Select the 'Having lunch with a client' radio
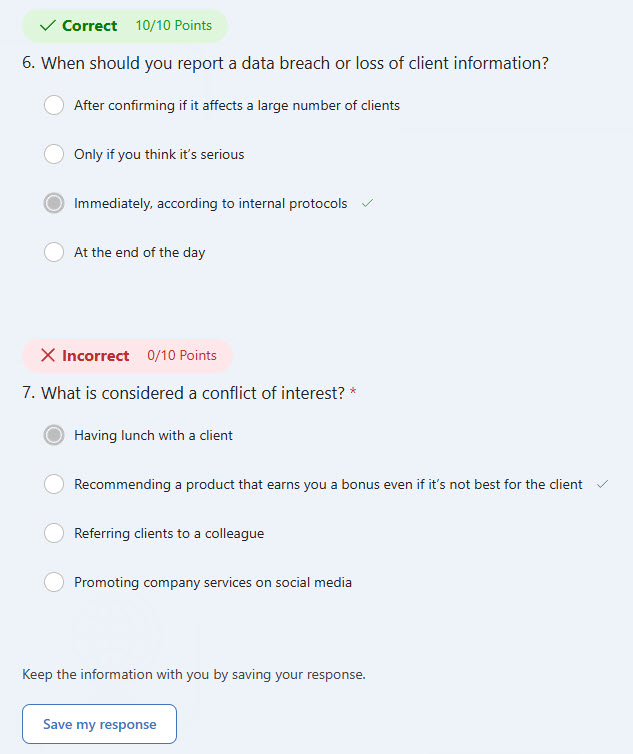The width and height of the screenshot is (633, 754). tap(54, 435)
